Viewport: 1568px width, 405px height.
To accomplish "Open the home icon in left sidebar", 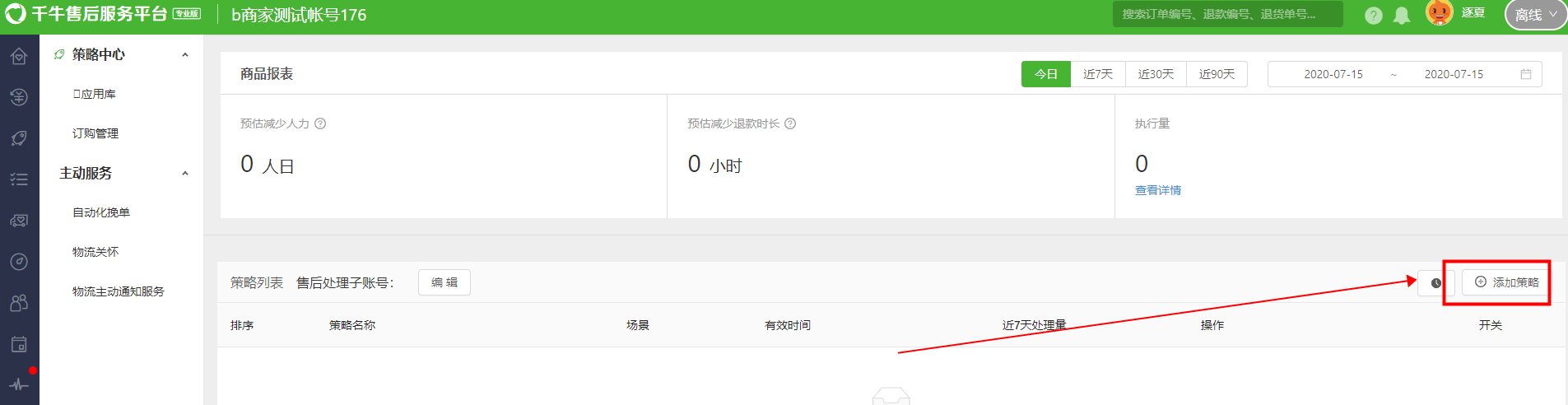I will 19,56.
